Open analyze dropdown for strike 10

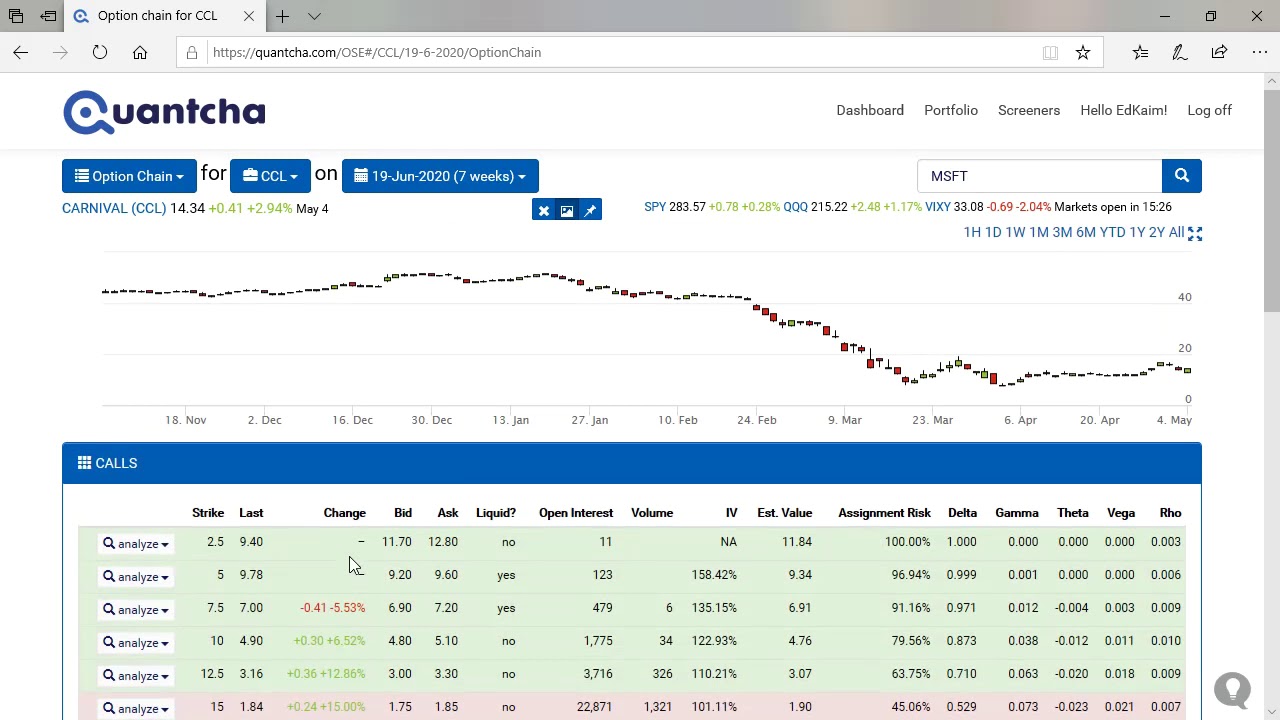pyautogui.click(x=135, y=643)
